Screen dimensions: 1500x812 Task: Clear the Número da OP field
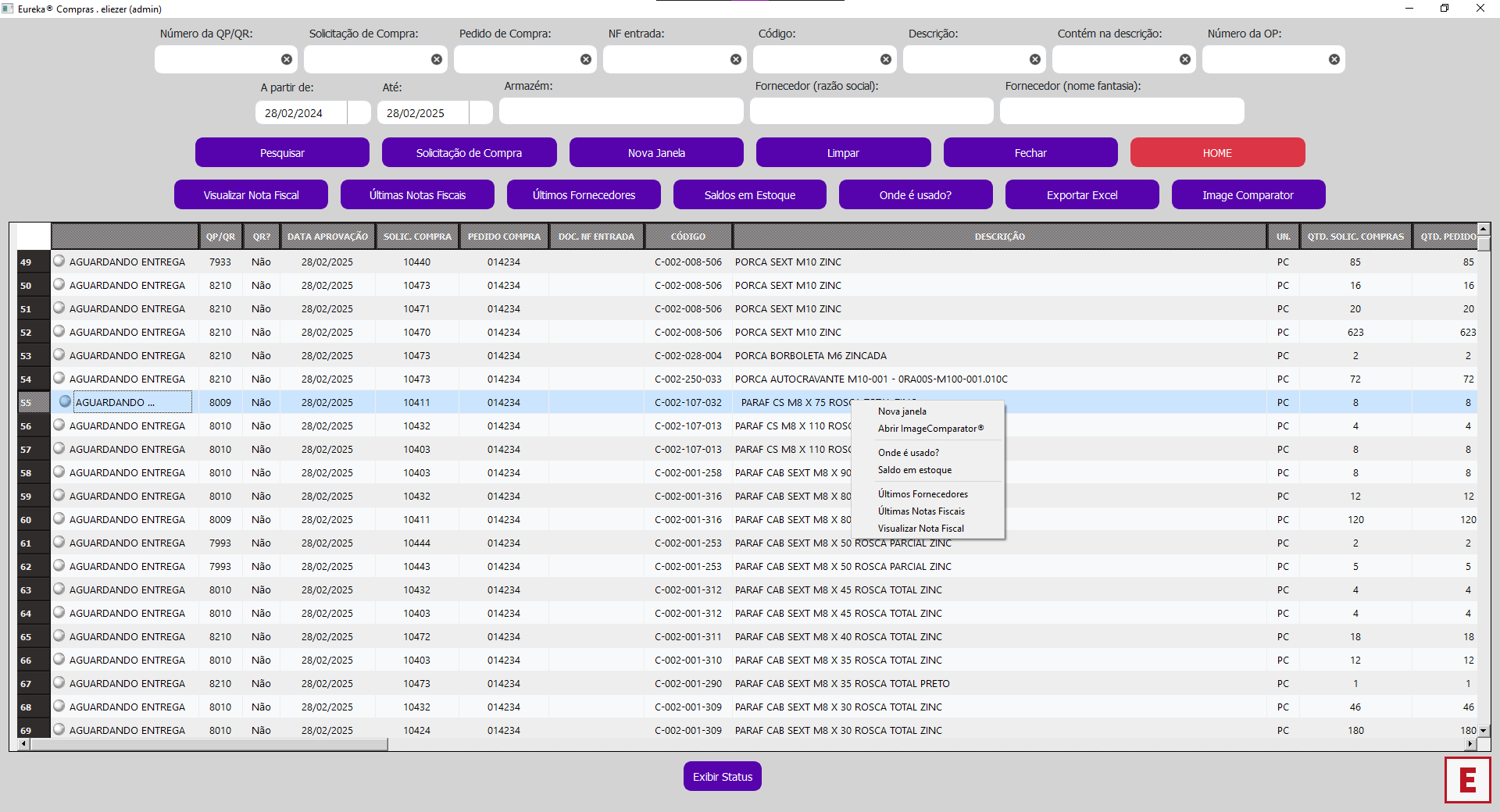pyautogui.click(x=1334, y=59)
